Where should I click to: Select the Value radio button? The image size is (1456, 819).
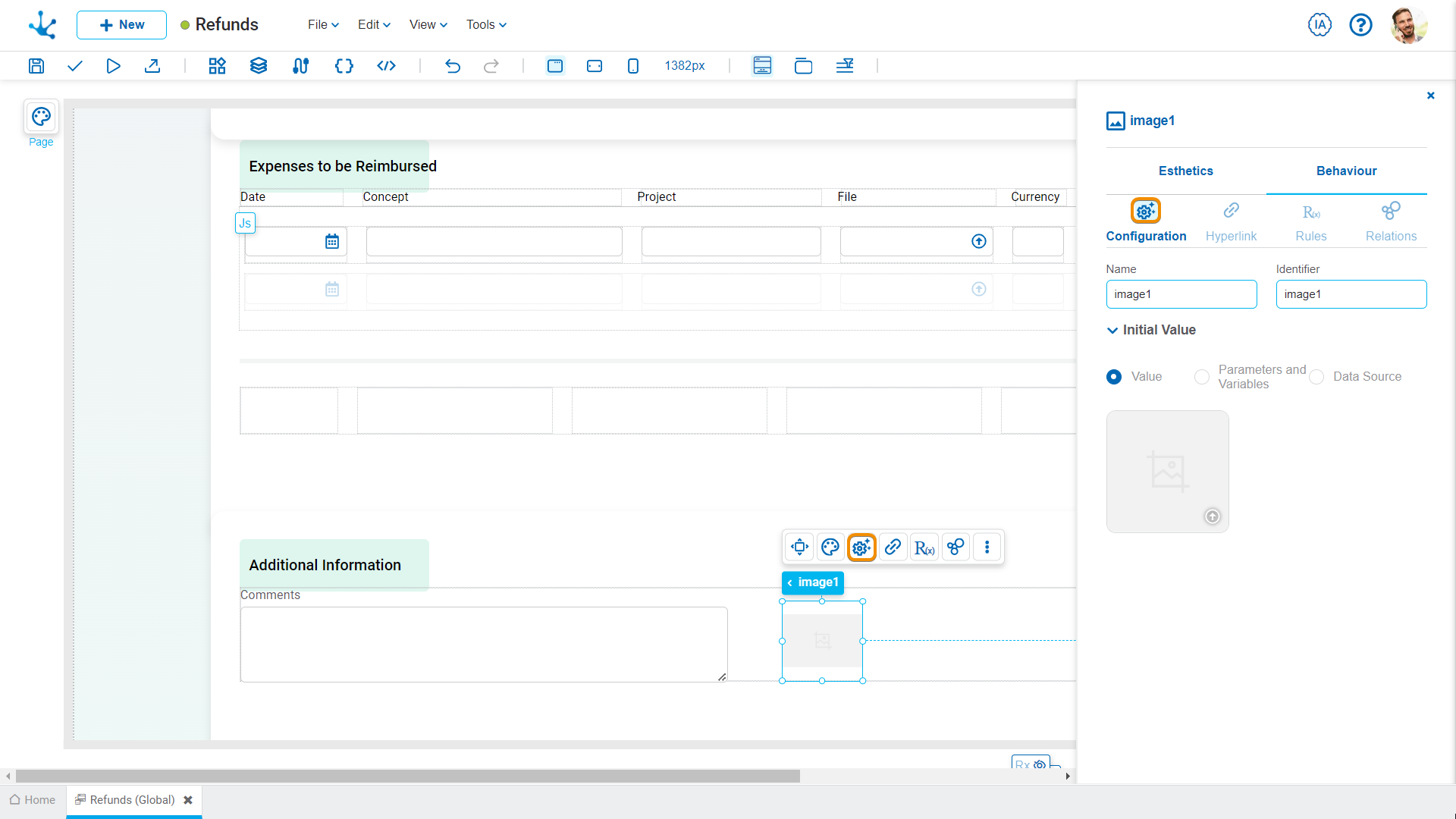point(1113,377)
